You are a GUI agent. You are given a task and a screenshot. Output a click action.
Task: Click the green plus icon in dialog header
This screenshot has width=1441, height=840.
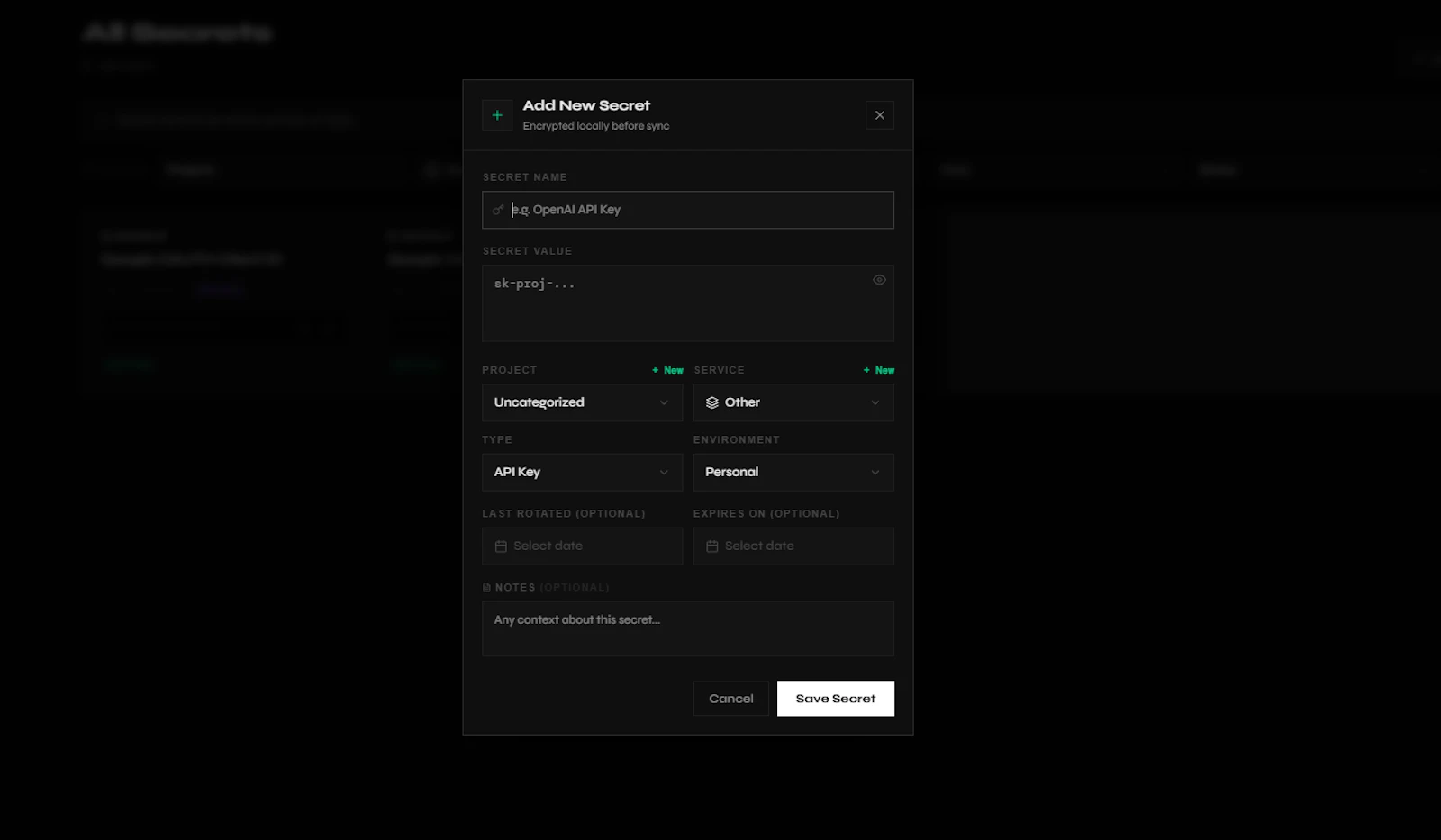point(497,115)
